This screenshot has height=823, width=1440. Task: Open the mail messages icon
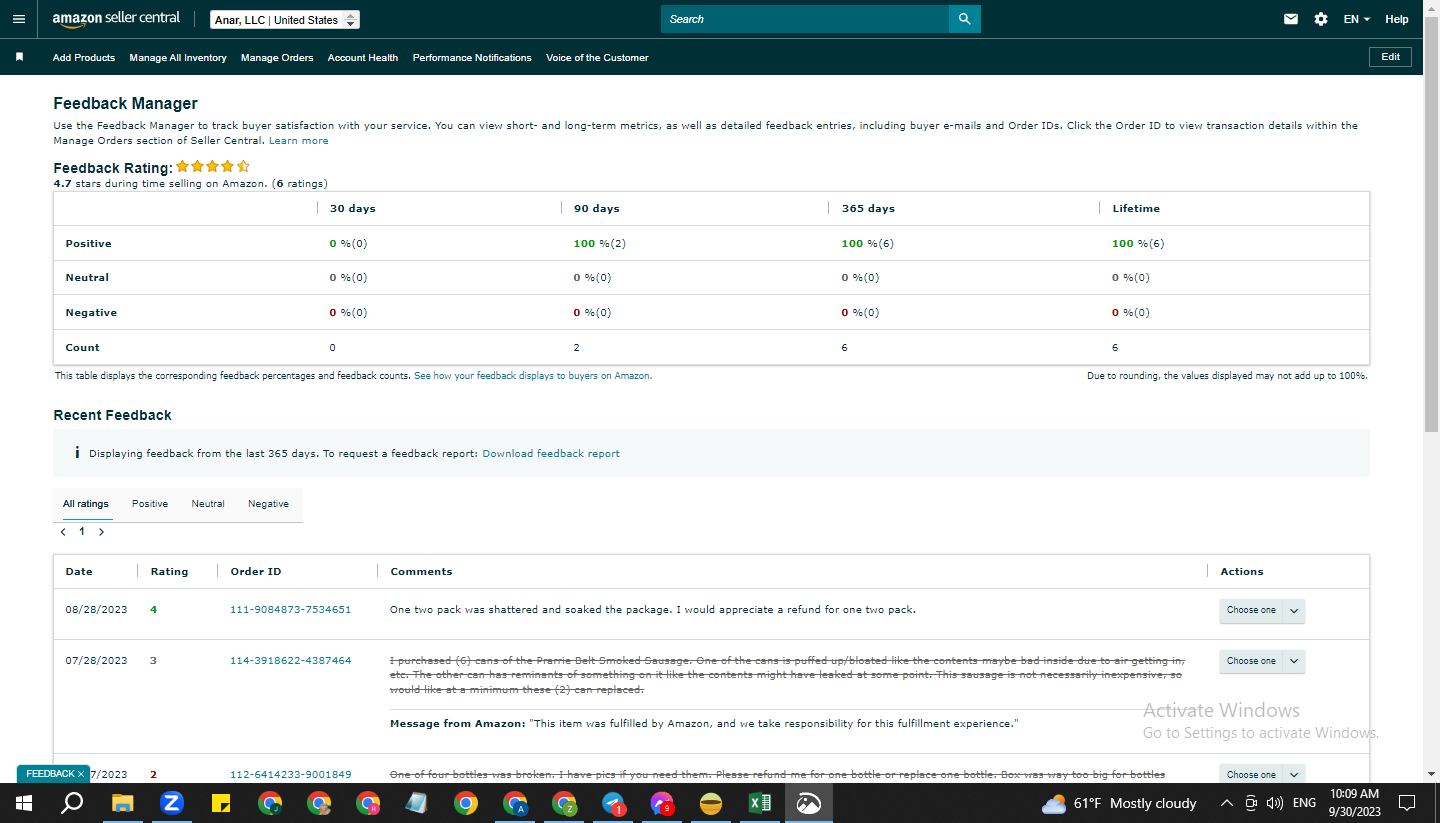click(x=1291, y=19)
